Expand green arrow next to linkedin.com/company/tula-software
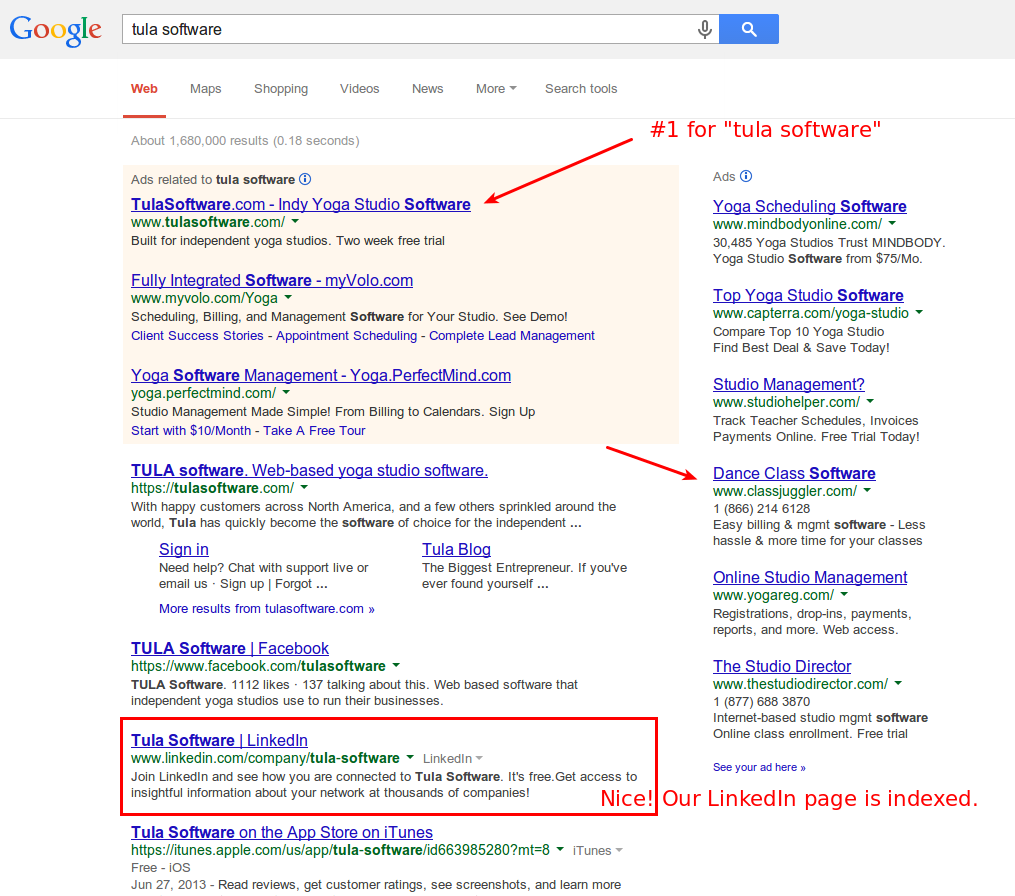Image resolution: width=1015 pixels, height=896 pixels. (x=410, y=757)
